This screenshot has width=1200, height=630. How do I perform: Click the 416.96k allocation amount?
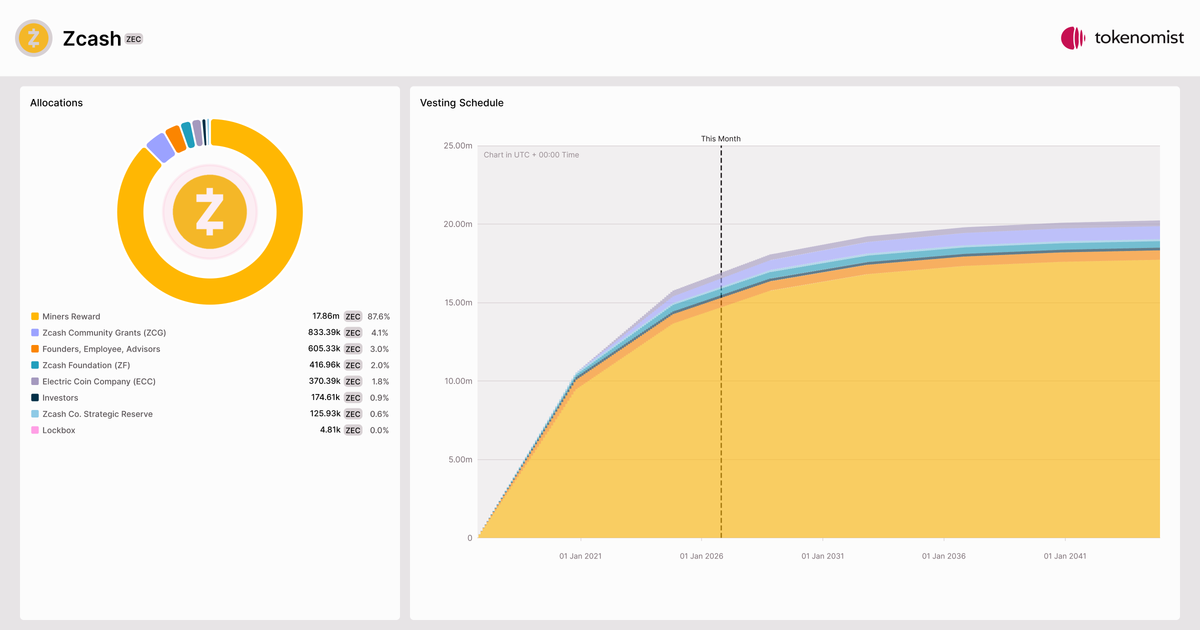pyautogui.click(x=324, y=365)
